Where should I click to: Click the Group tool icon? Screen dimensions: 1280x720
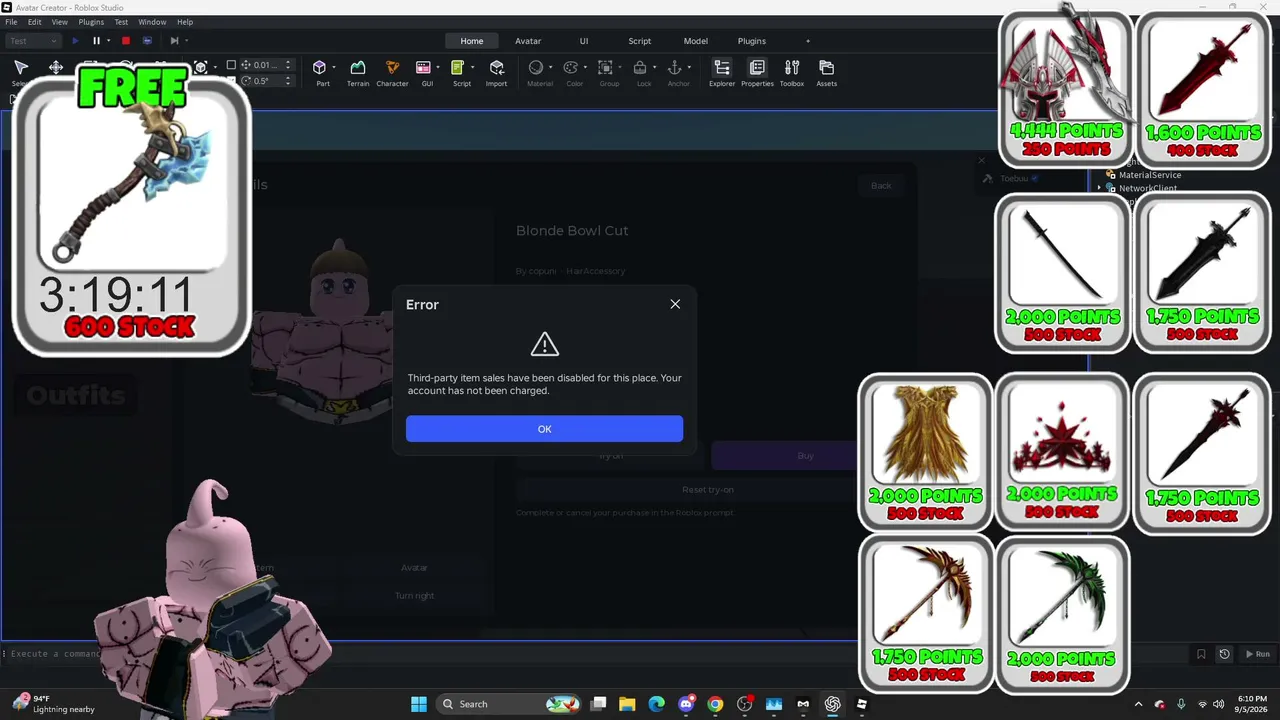(x=605, y=67)
